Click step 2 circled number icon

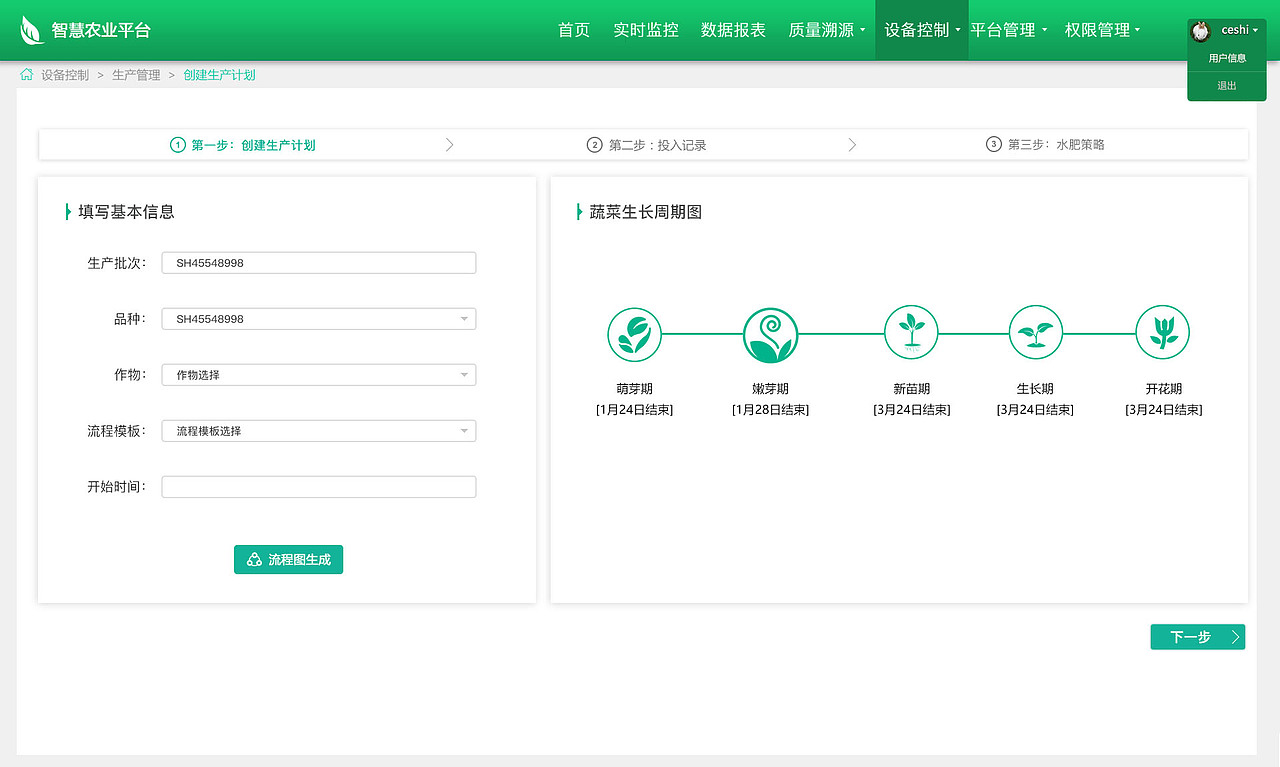[595, 145]
